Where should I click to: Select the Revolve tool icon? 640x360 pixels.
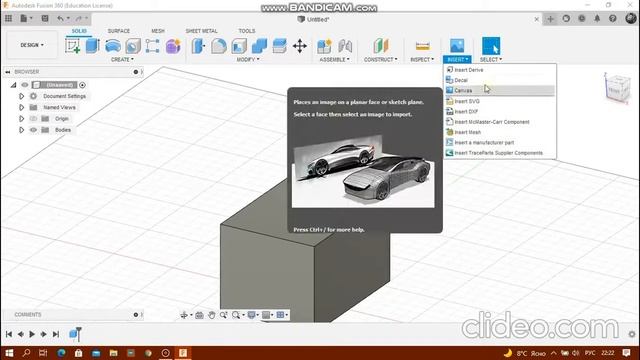113,46
